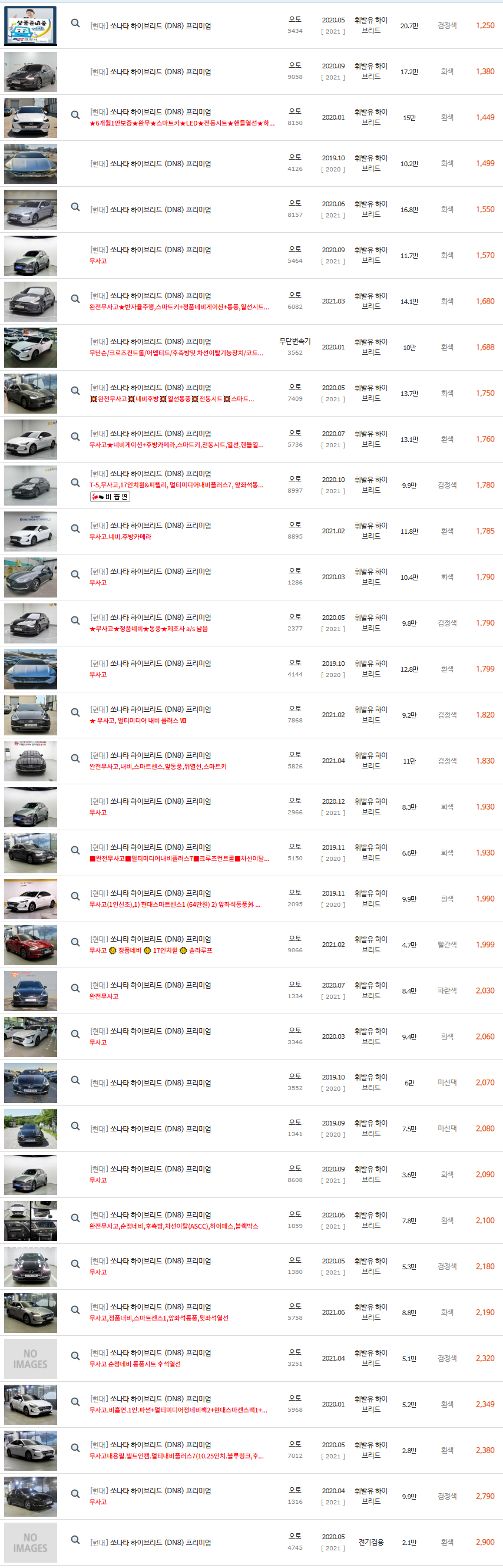Click magnifier icon on the 1,760 row
The height and width of the screenshot is (1568, 503).
pyautogui.click(x=75, y=437)
